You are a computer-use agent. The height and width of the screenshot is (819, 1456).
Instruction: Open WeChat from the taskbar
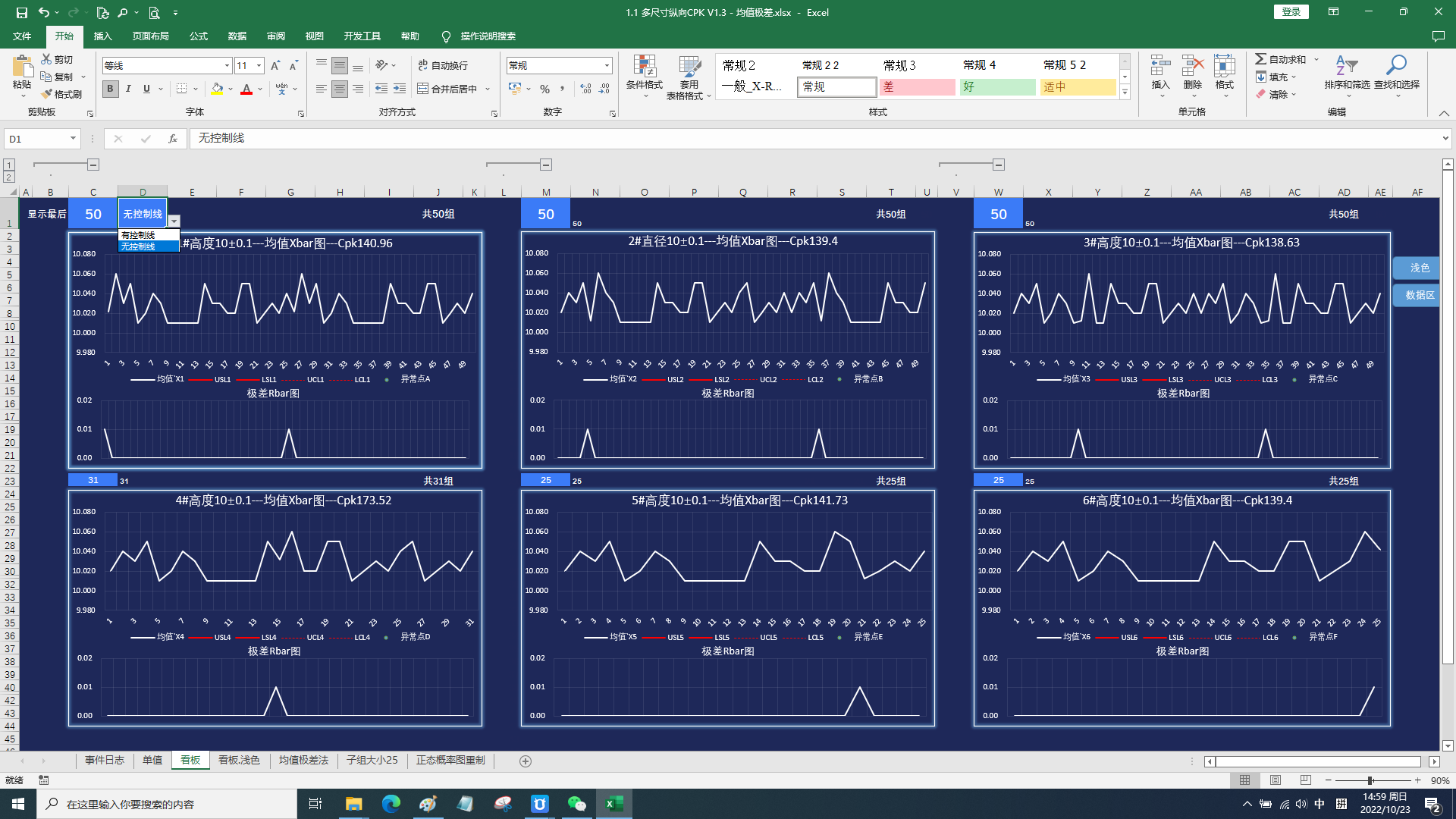point(577,804)
